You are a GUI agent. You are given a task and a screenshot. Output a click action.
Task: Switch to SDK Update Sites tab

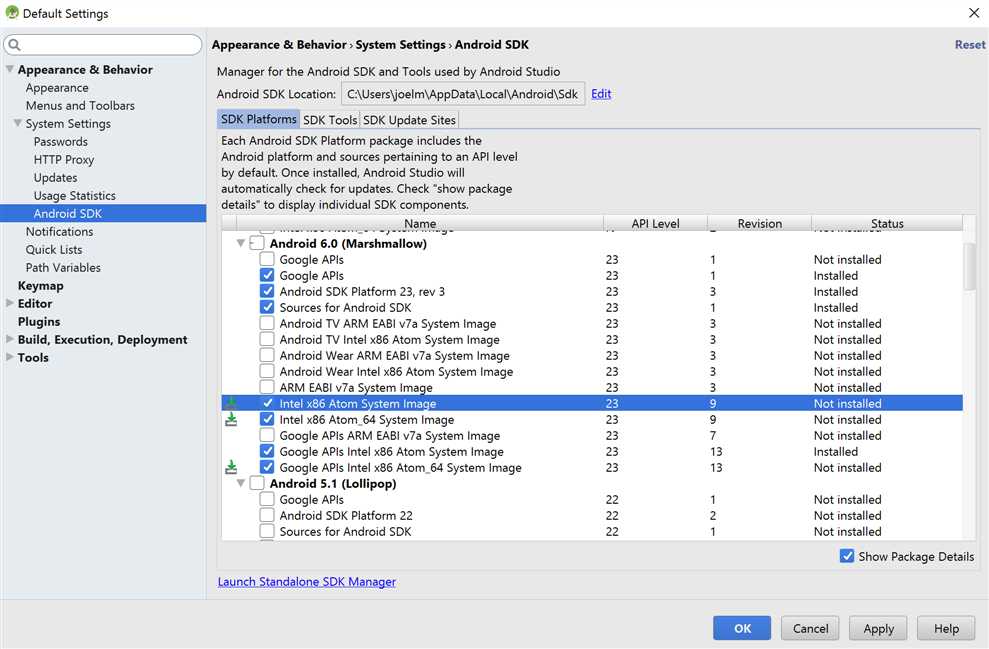point(409,119)
